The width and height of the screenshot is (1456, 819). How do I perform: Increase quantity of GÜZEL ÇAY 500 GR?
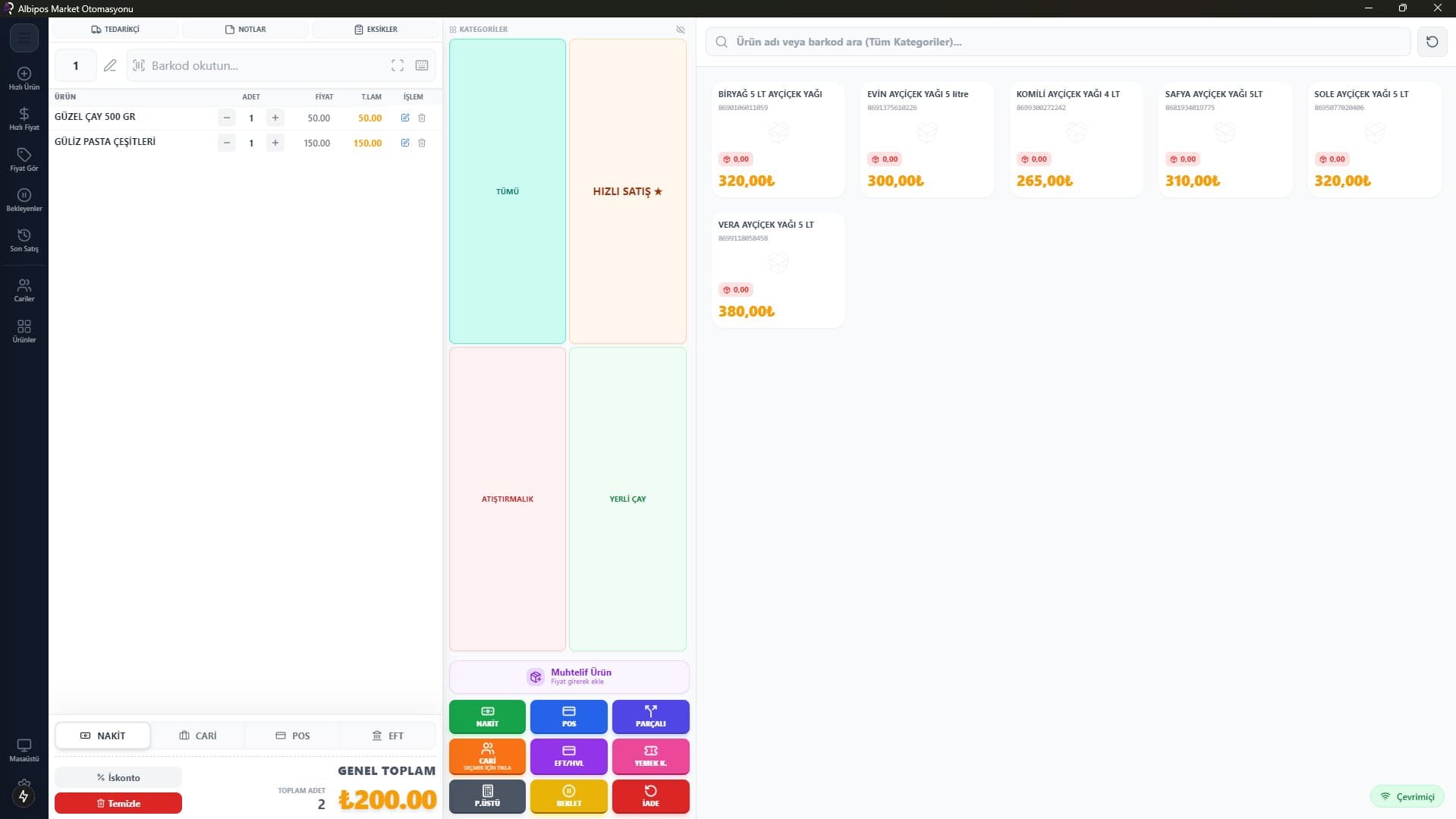tap(275, 118)
